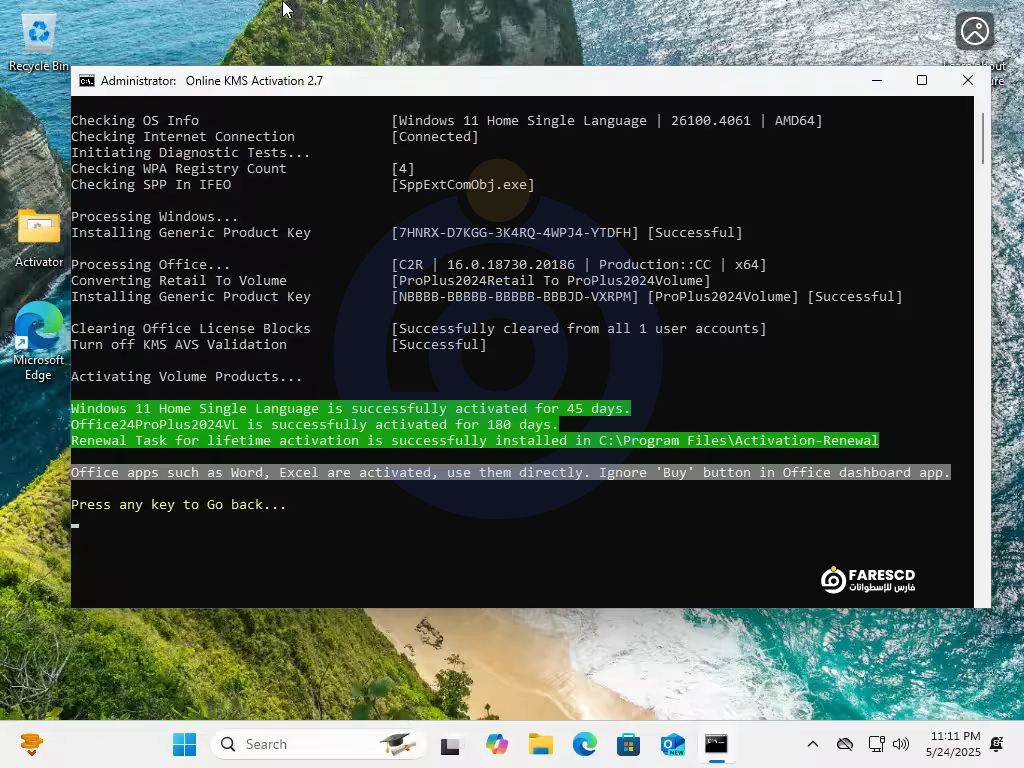Open the volume speaker tray icon
Image resolution: width=1024 pixels, height=768 pixels.
(x=901, y=744)
